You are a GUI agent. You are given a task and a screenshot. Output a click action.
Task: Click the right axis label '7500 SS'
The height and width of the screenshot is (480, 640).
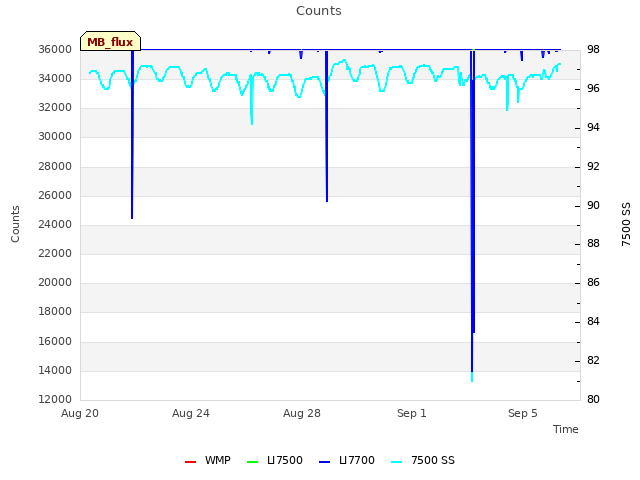tap(626, 224)
